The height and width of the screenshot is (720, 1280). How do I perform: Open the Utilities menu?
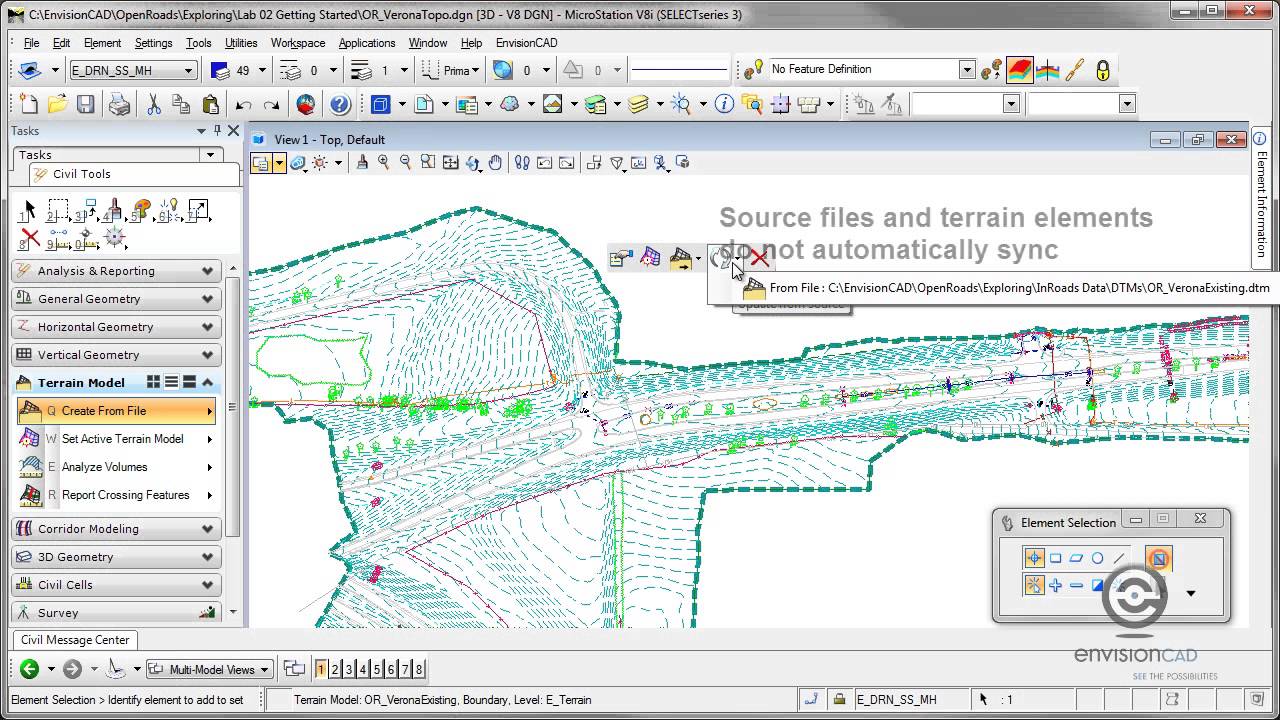tap(241, 43)
